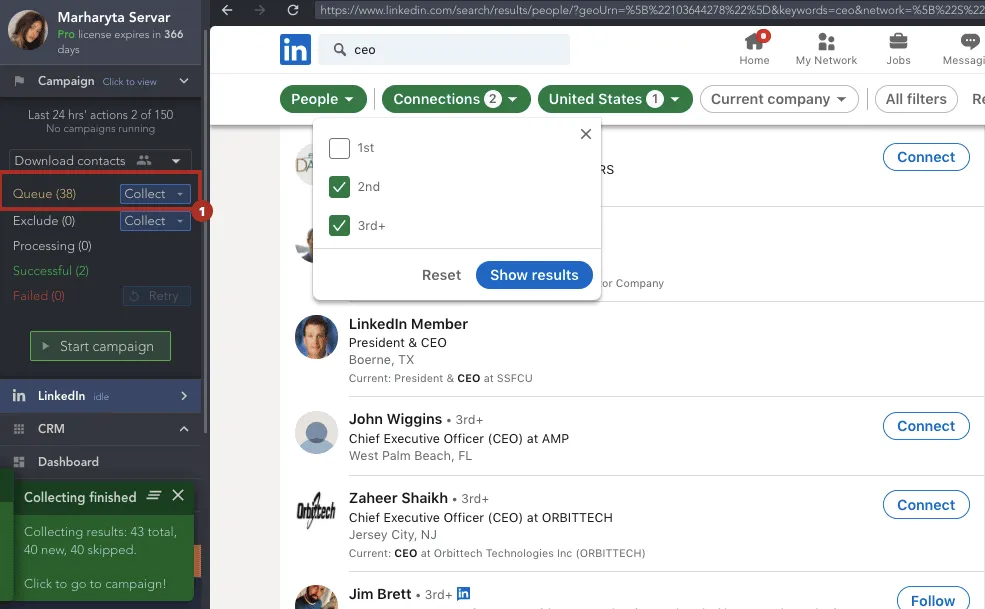This screenshot has height=609, width=985.
Task: Select the Queue (38) list
Action: [x=44, y=194]
